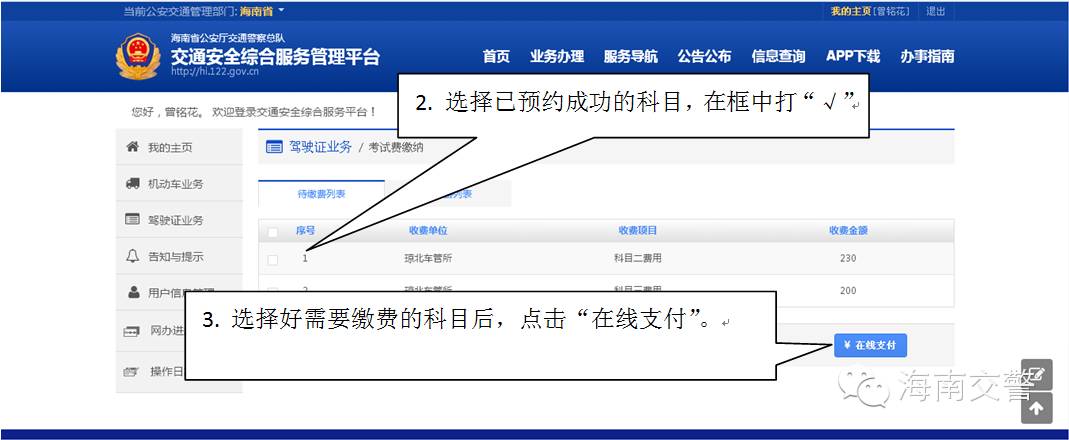Image resolution: width=1069 pixels, height=440 pixels.
Task: Click 科目二费用 in row 1
Action: tap(637, 259)
